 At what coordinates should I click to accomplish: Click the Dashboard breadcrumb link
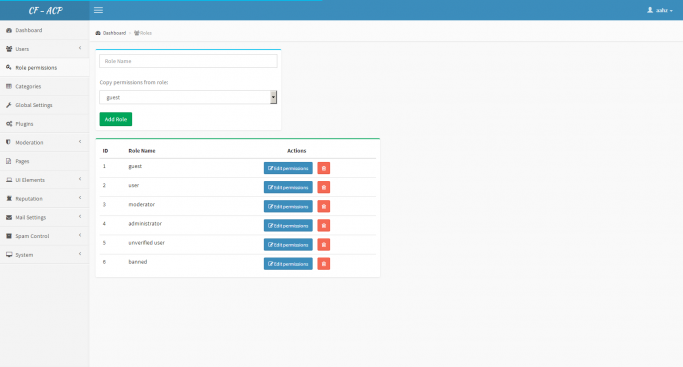pos(114,33)
